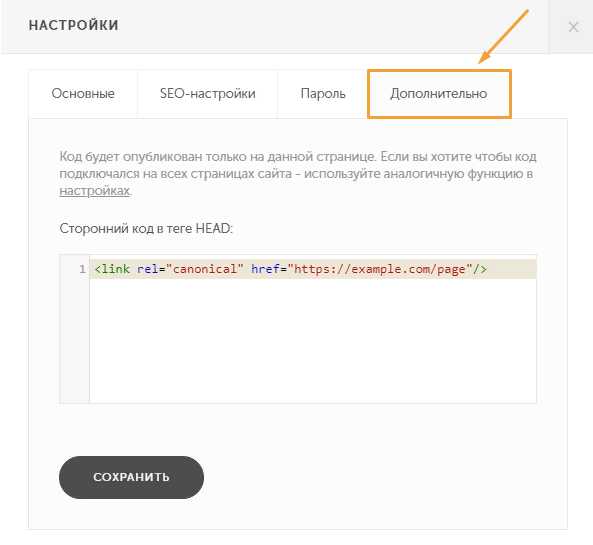The width and height of the screenshot is (593, 545).
Task: Place cursor in the empty HEAD code editor area
Action: tap(313, 340)
